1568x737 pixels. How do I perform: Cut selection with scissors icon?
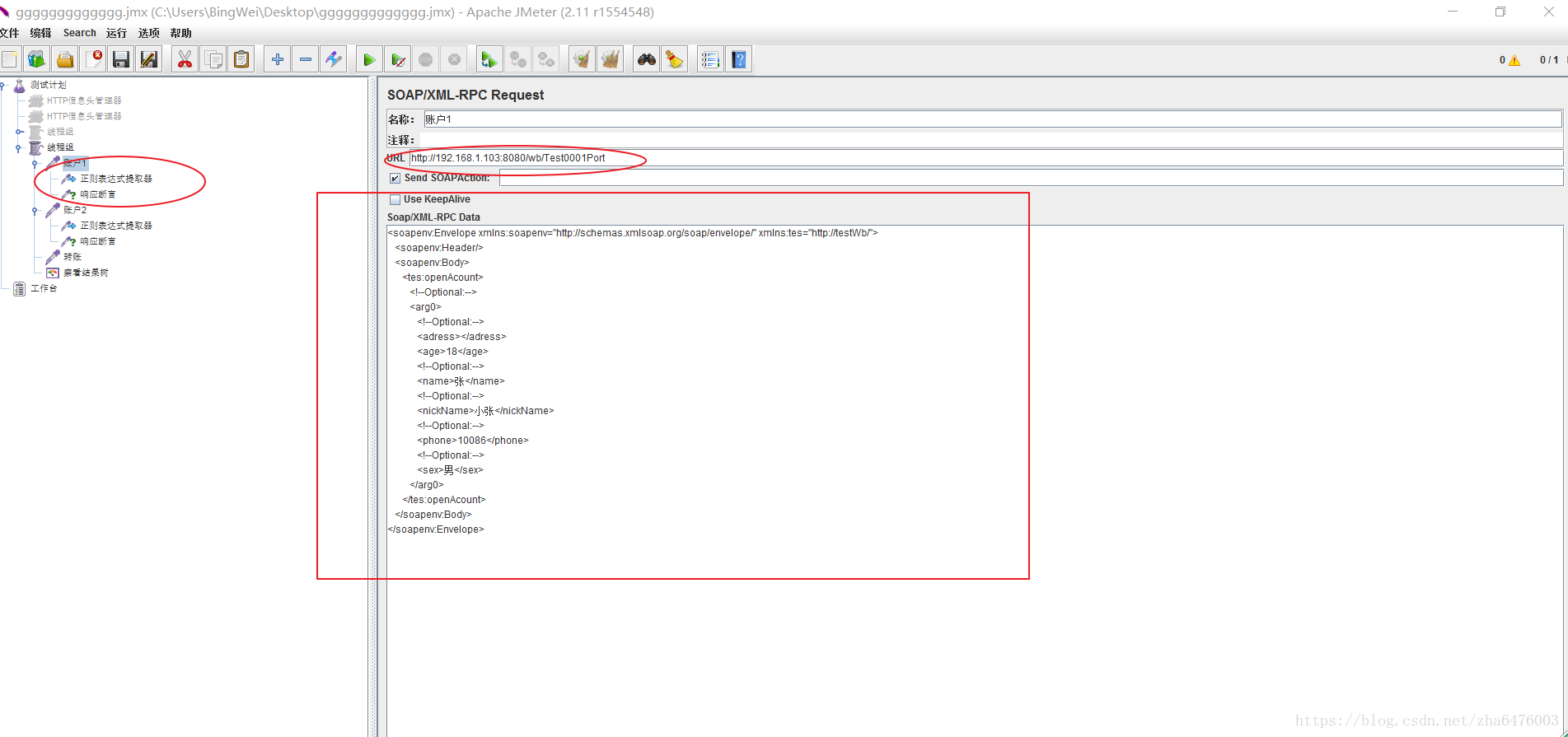pos(185,59)
